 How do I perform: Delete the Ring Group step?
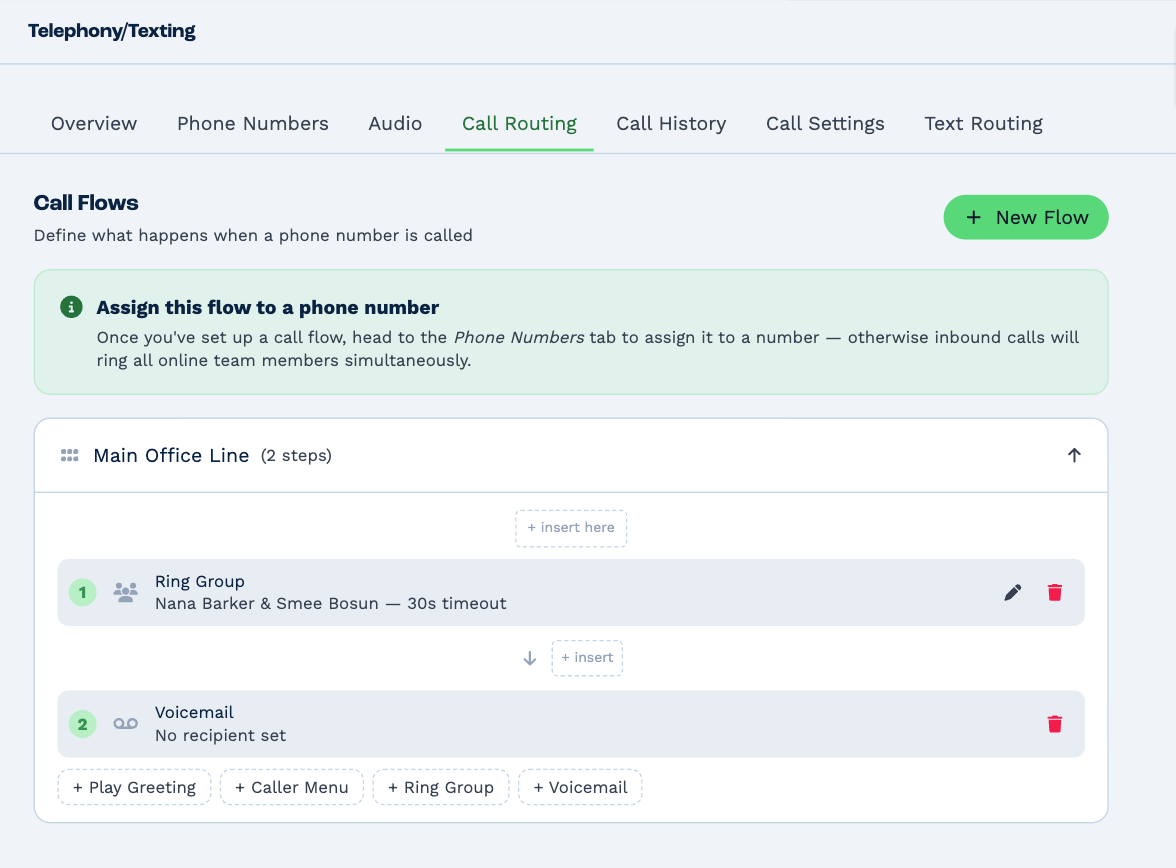(1054, 593)
